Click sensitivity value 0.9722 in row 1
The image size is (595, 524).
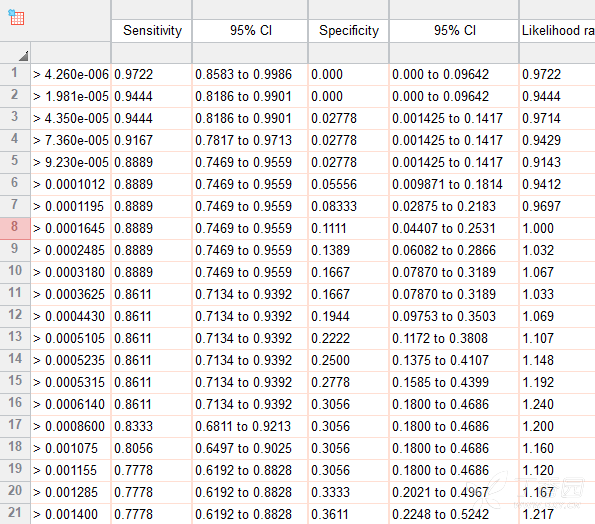(152, 74)
